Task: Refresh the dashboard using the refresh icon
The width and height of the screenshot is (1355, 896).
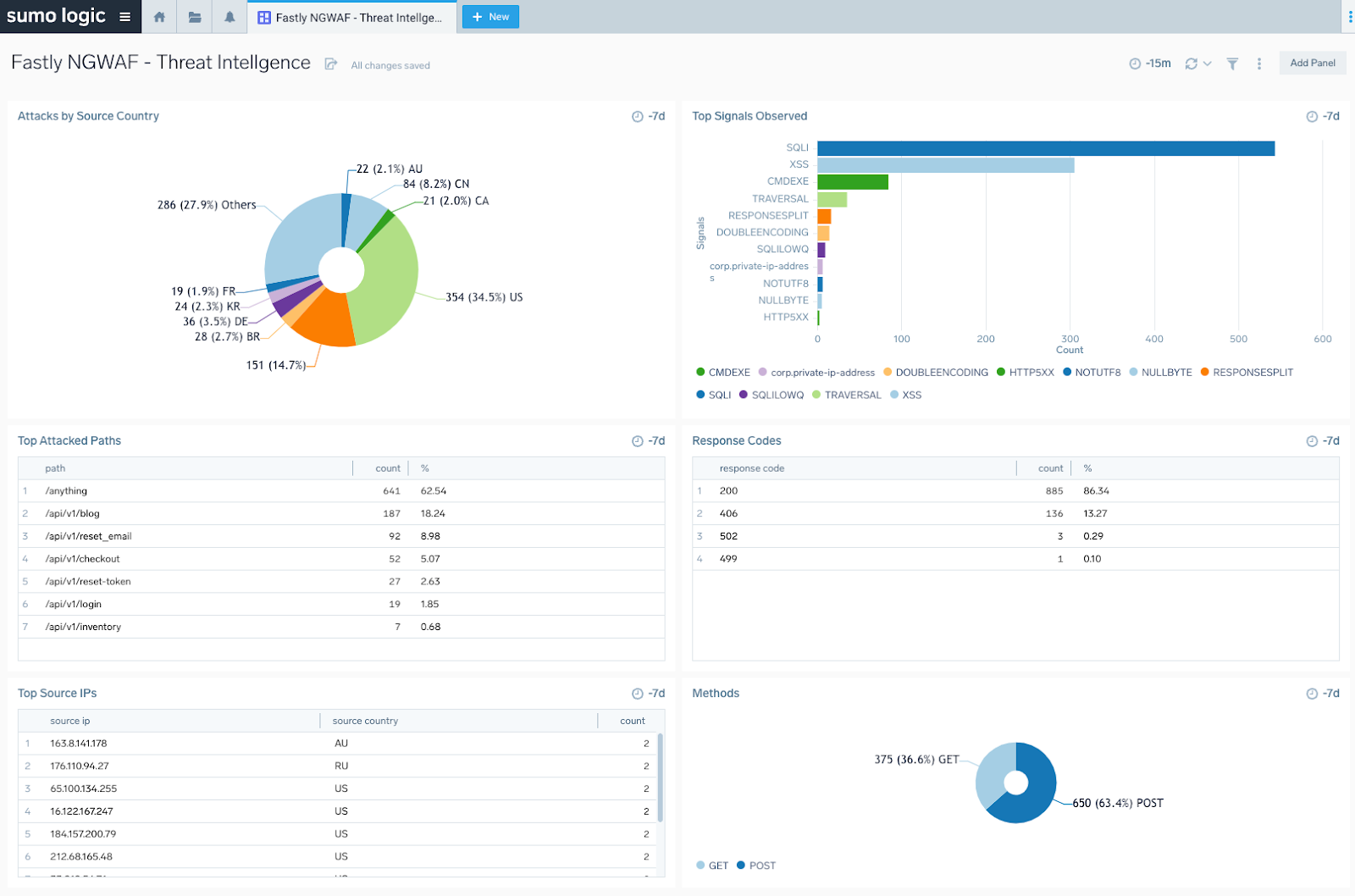Action: coord(1190,63)
